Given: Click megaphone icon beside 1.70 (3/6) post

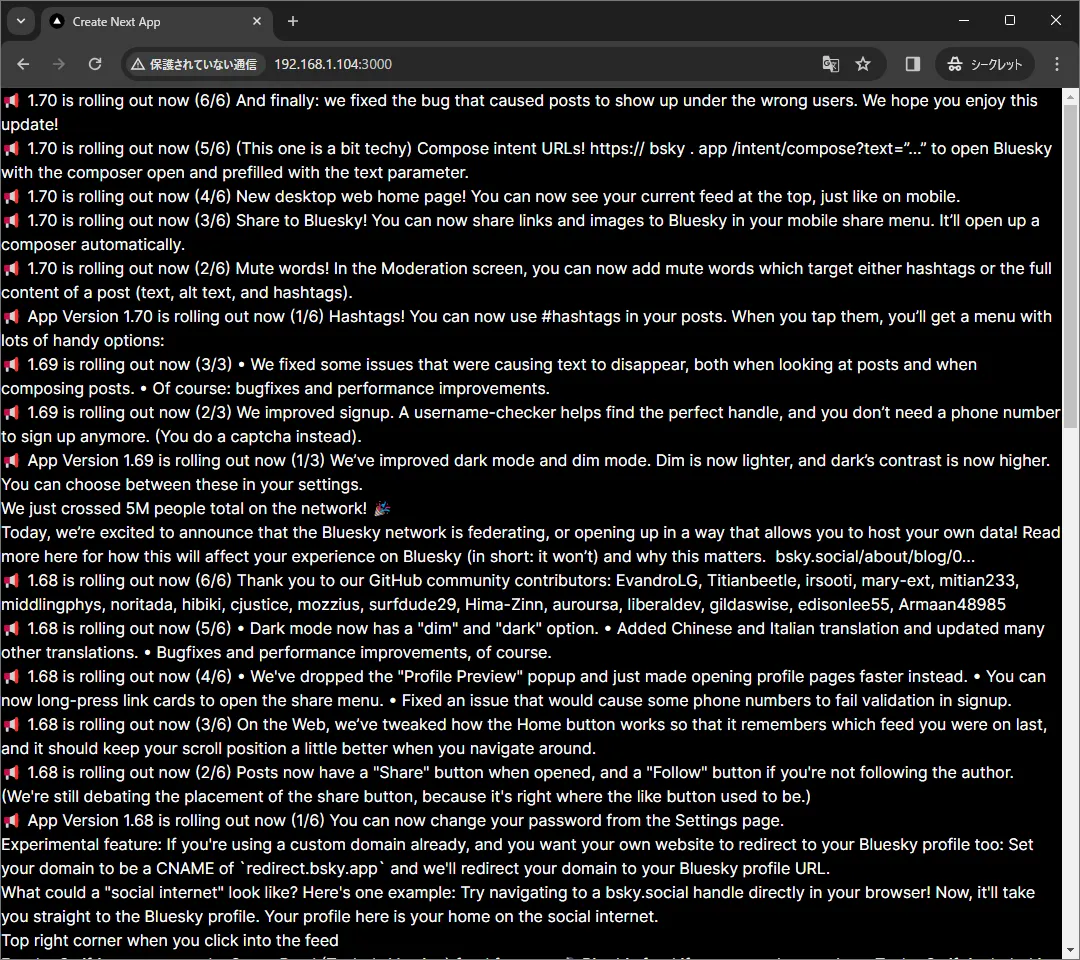Looking at the screenshot, I should tap(11, 221).
